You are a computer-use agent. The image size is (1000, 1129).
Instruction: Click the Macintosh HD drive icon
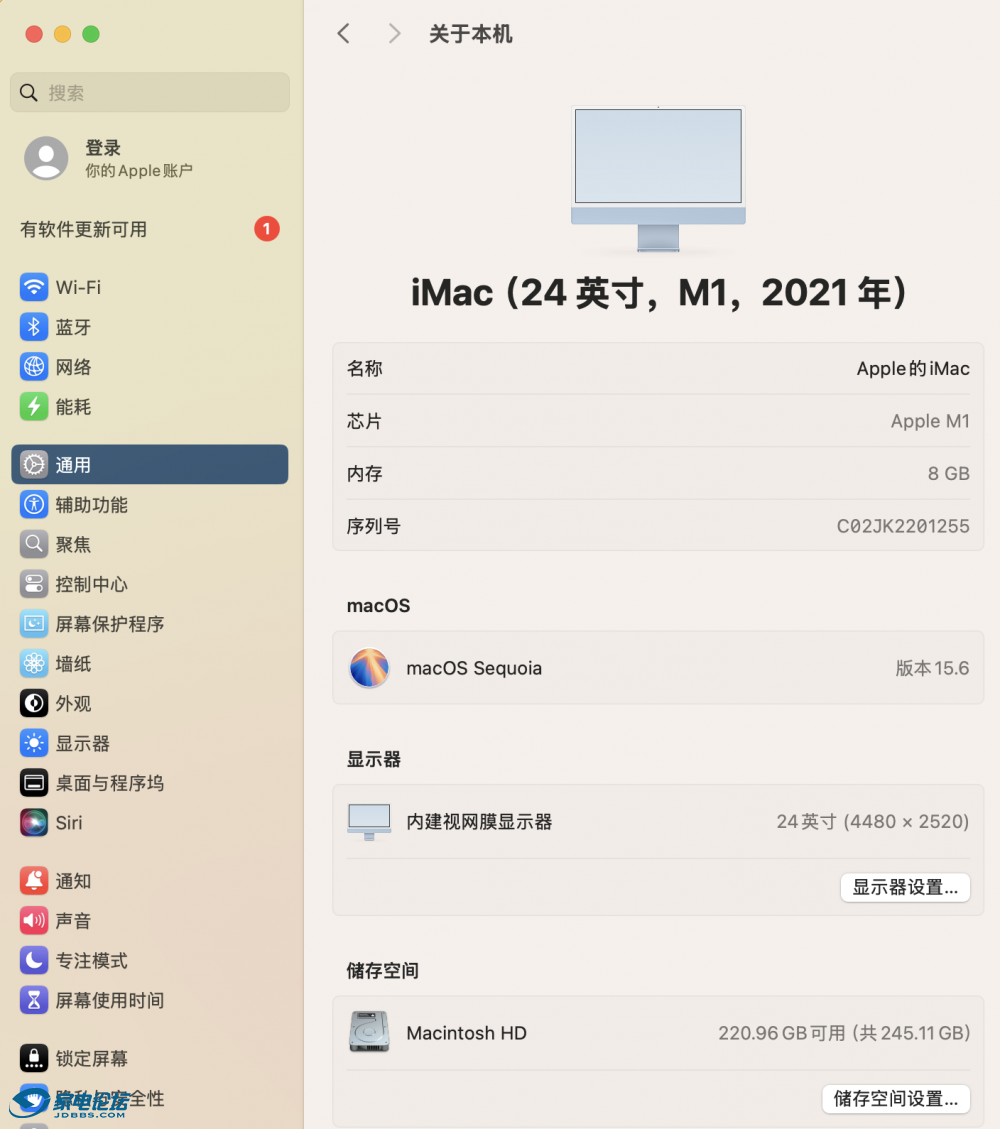pyautogui.click(x=369, y=1032)
